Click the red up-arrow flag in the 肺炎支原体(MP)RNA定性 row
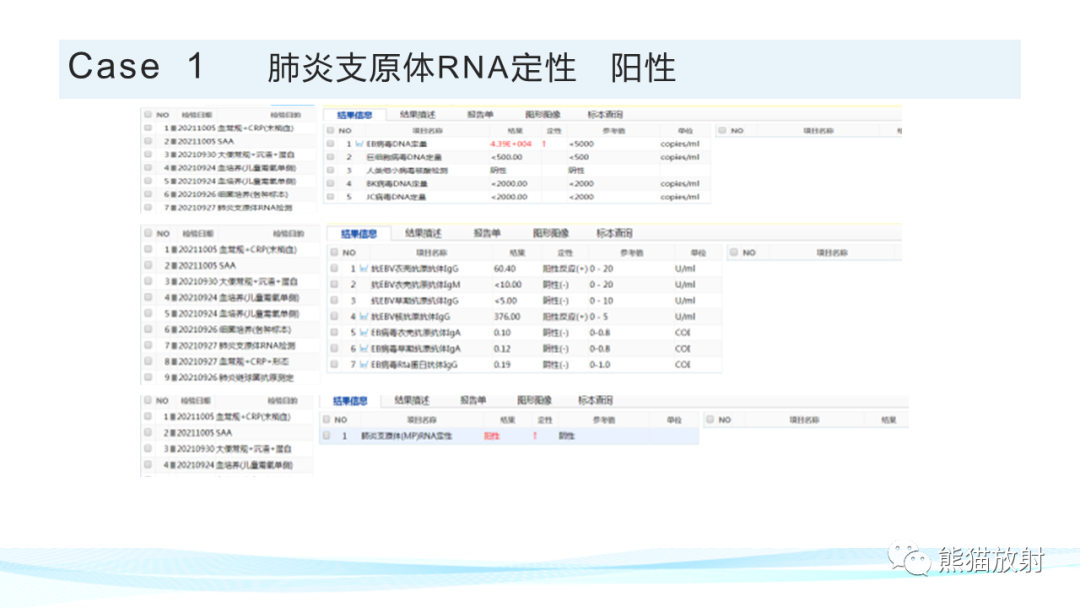The image size is (1080, 608). pyautogui.click(x=535, y=436)
